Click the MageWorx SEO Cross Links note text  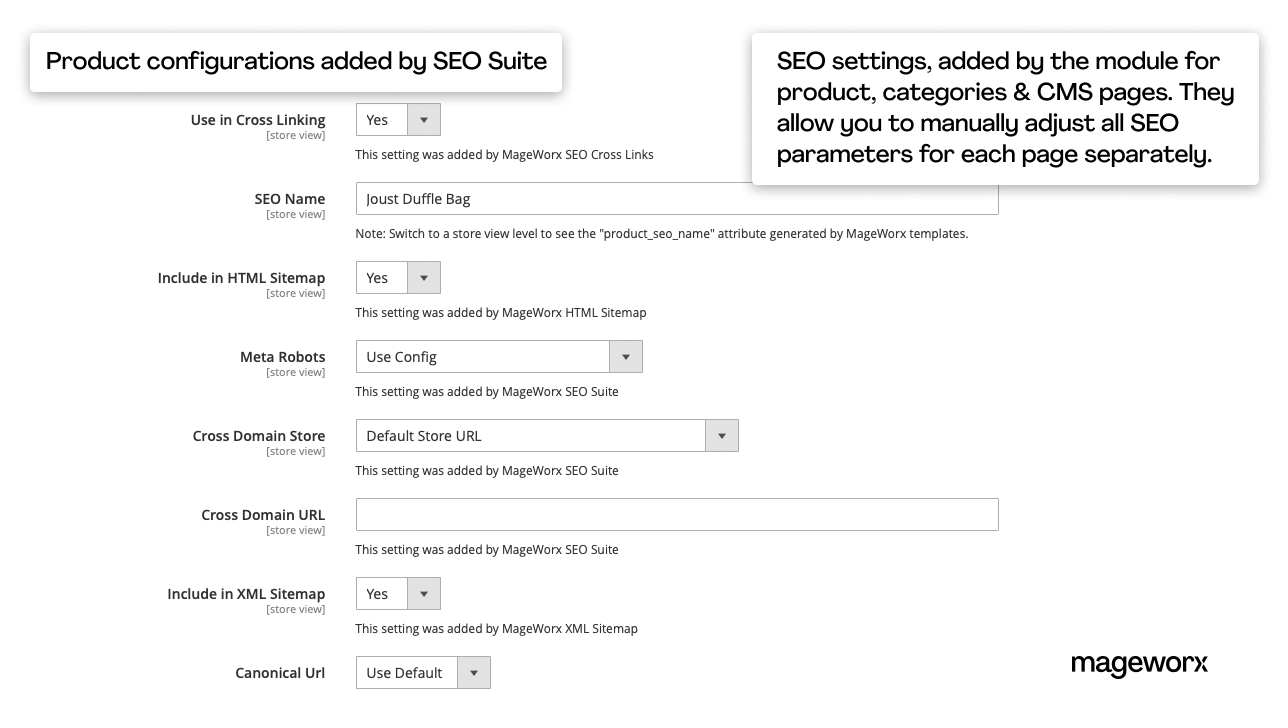504,154
